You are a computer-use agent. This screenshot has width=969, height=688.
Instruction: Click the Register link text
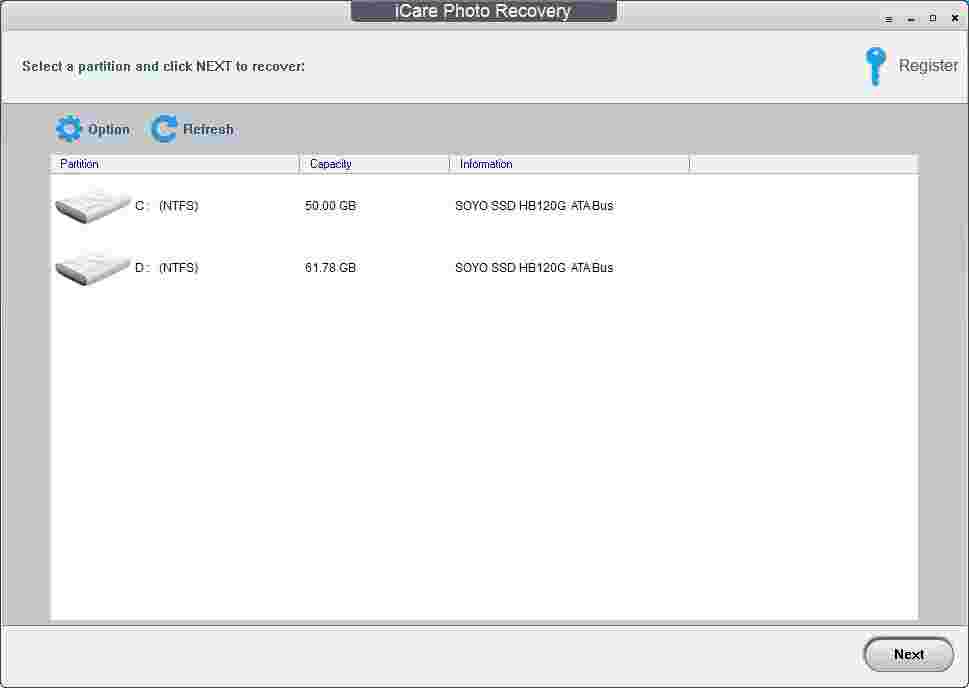coord(928,65)
